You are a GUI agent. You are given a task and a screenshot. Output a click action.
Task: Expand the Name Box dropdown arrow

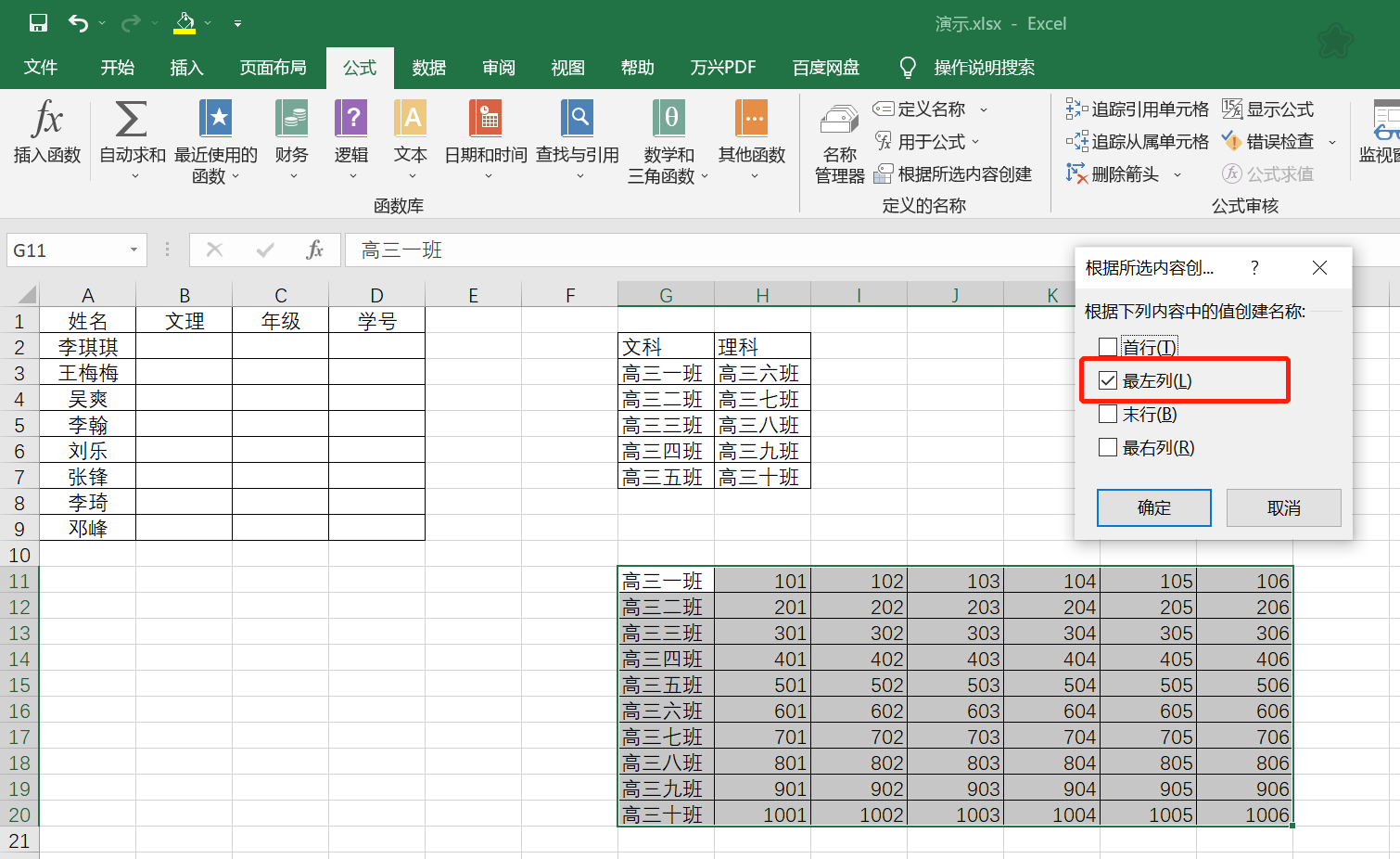tap(134, 250)
